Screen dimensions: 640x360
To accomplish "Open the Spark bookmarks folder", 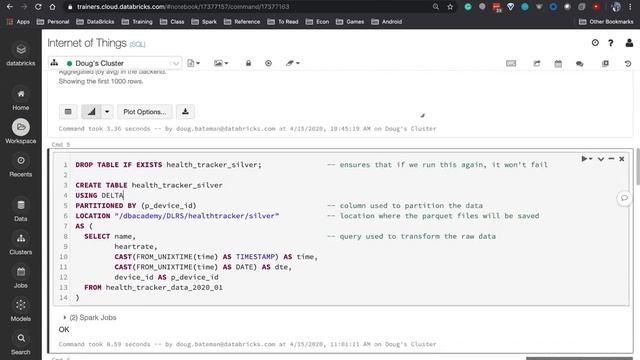I will coord(204,22).
